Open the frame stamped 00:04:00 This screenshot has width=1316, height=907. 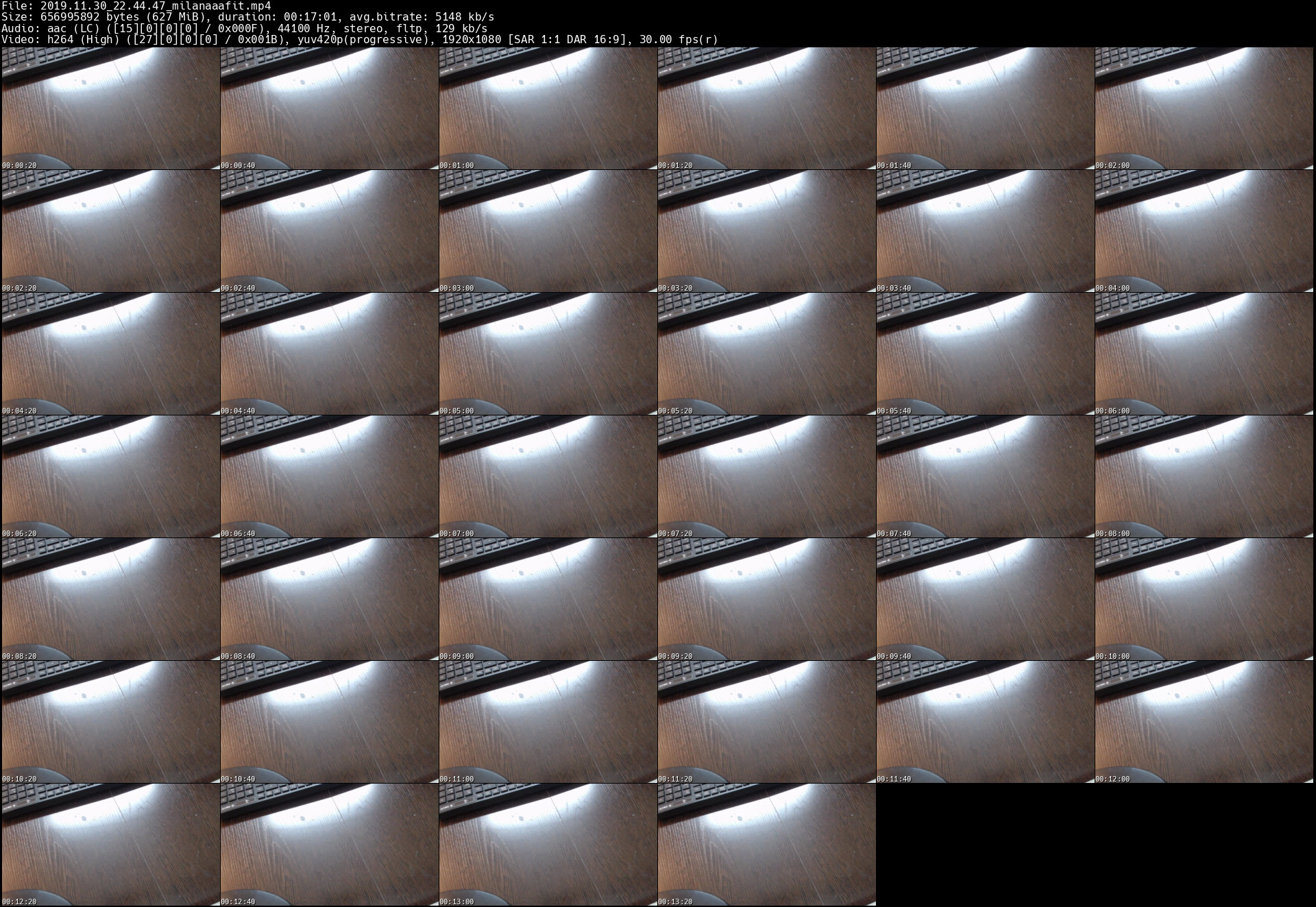click(1204, 231)
